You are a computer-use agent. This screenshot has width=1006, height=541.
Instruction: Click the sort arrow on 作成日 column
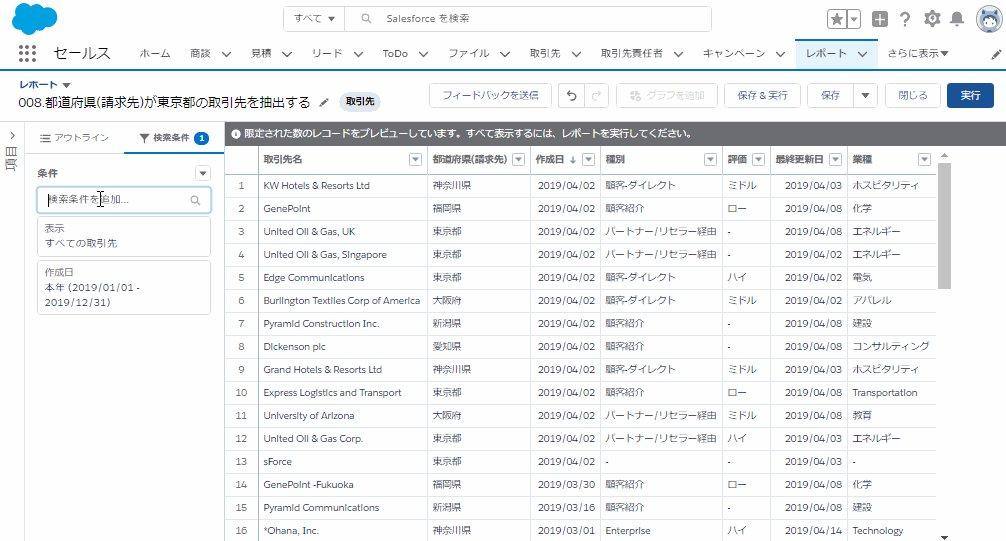tap(573, 160)
